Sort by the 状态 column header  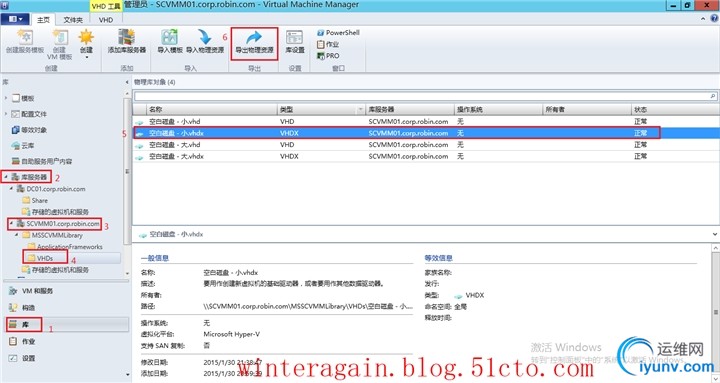[675, 109]
